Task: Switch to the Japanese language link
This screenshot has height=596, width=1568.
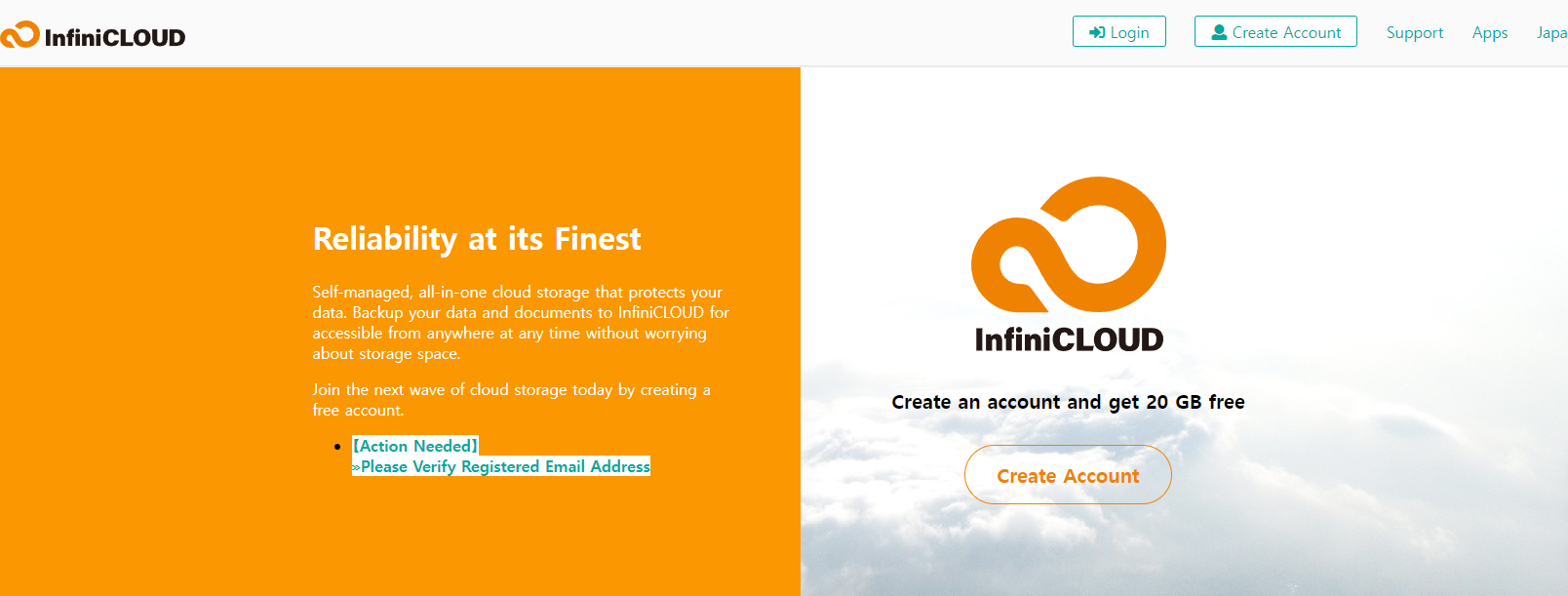Action: (1550, 32)
